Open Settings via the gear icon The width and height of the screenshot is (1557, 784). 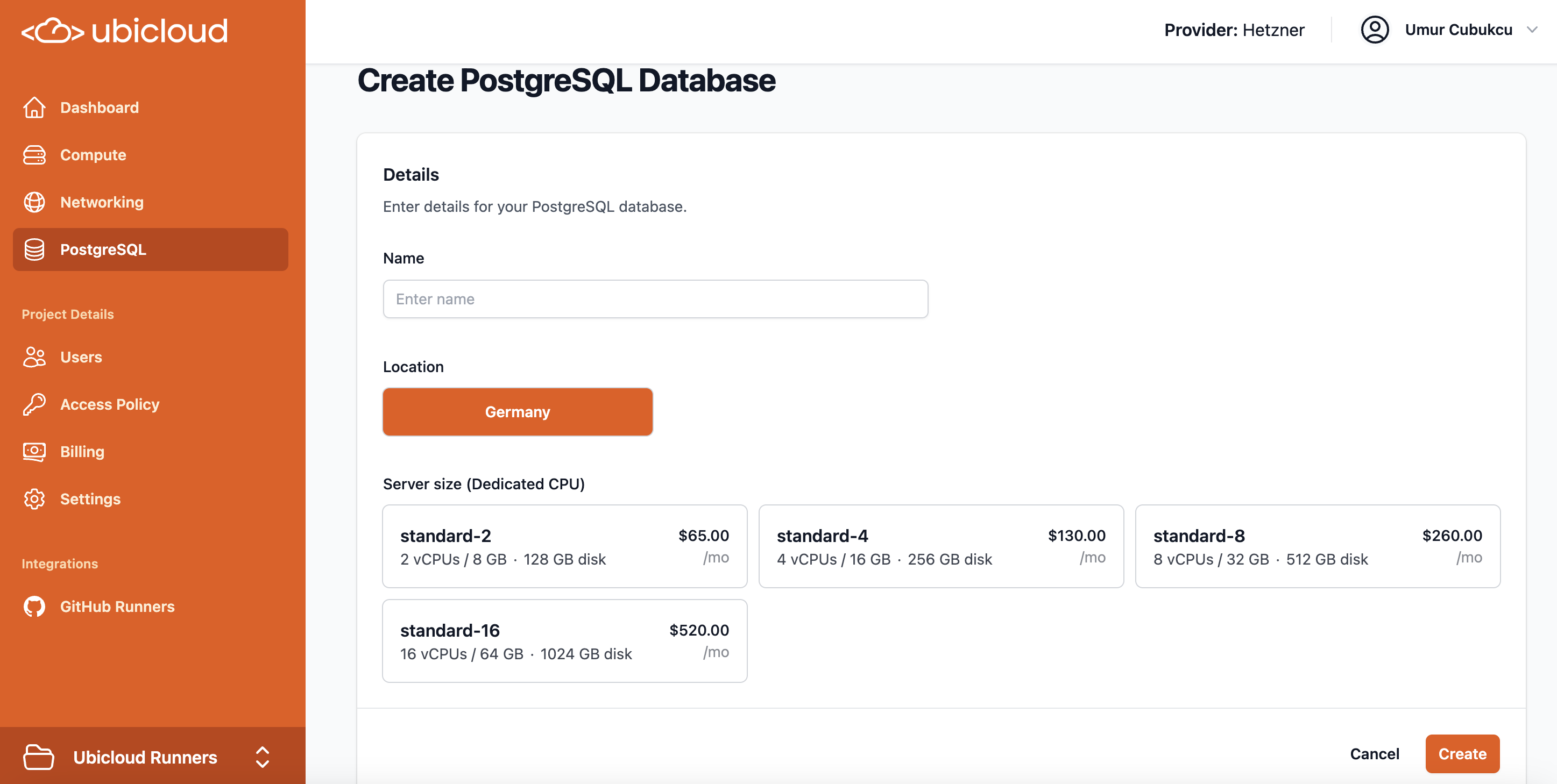[x=34, y=498]
